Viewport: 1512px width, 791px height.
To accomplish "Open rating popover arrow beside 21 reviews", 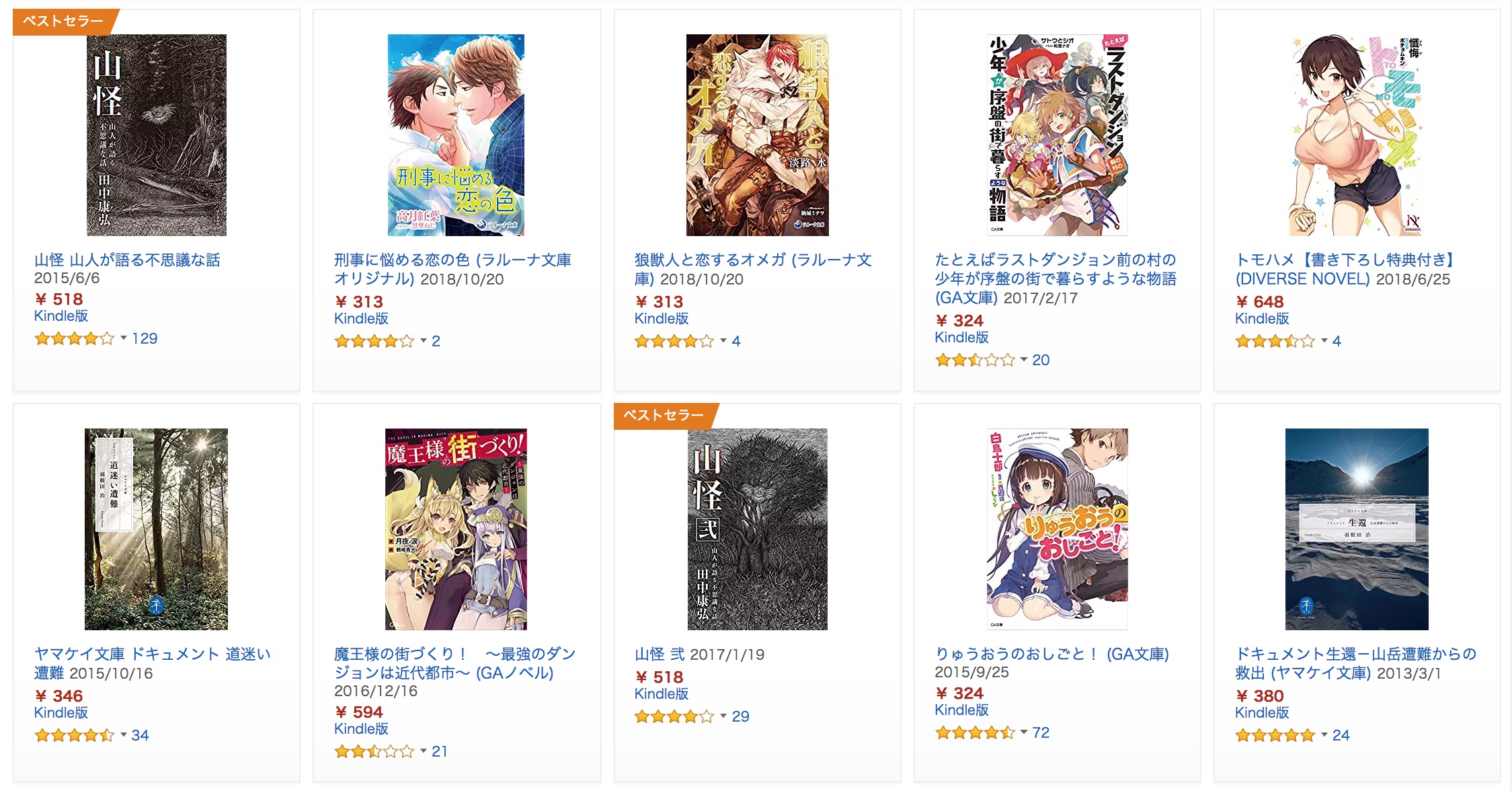I will (x=424, y=751).
